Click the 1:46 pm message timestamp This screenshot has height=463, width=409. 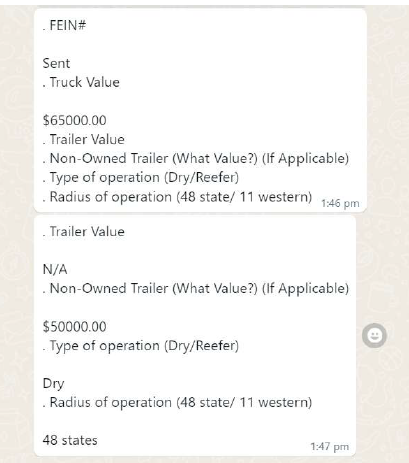pos(340,203)
